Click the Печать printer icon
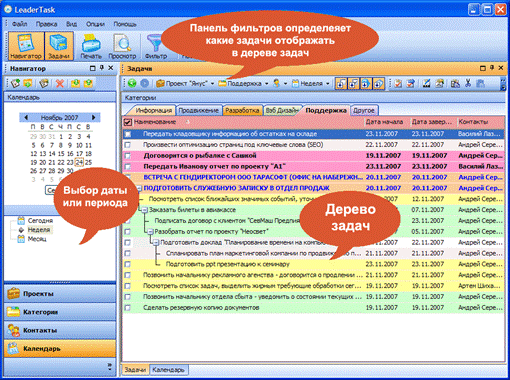Viewport: 510px width, 380px height. pos(91,43)
